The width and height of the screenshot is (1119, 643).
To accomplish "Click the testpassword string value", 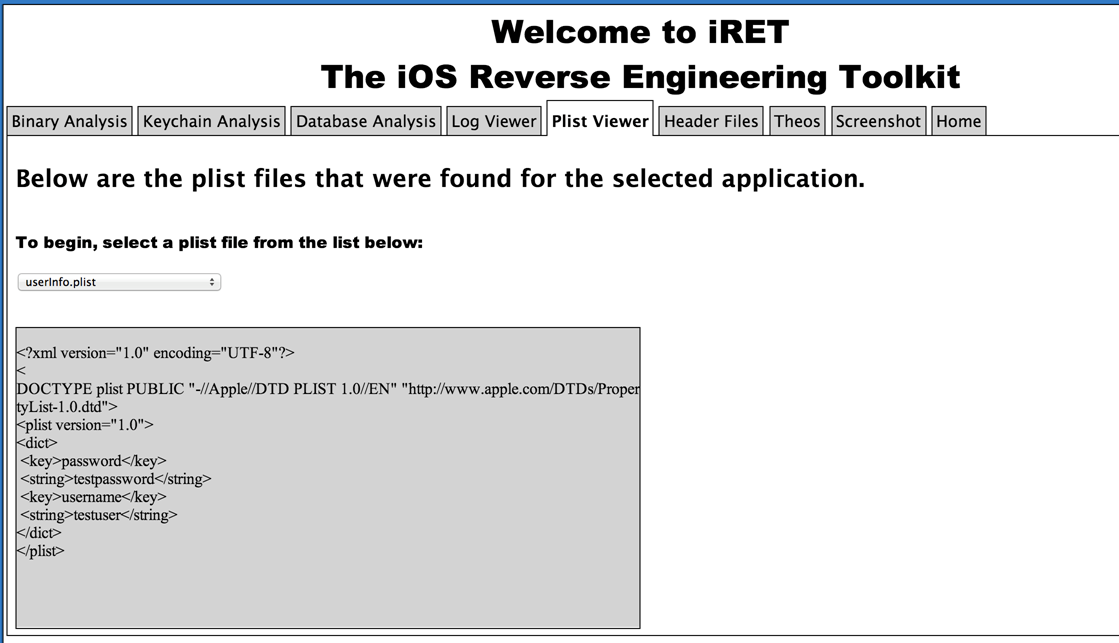I will tap(115, 479).
